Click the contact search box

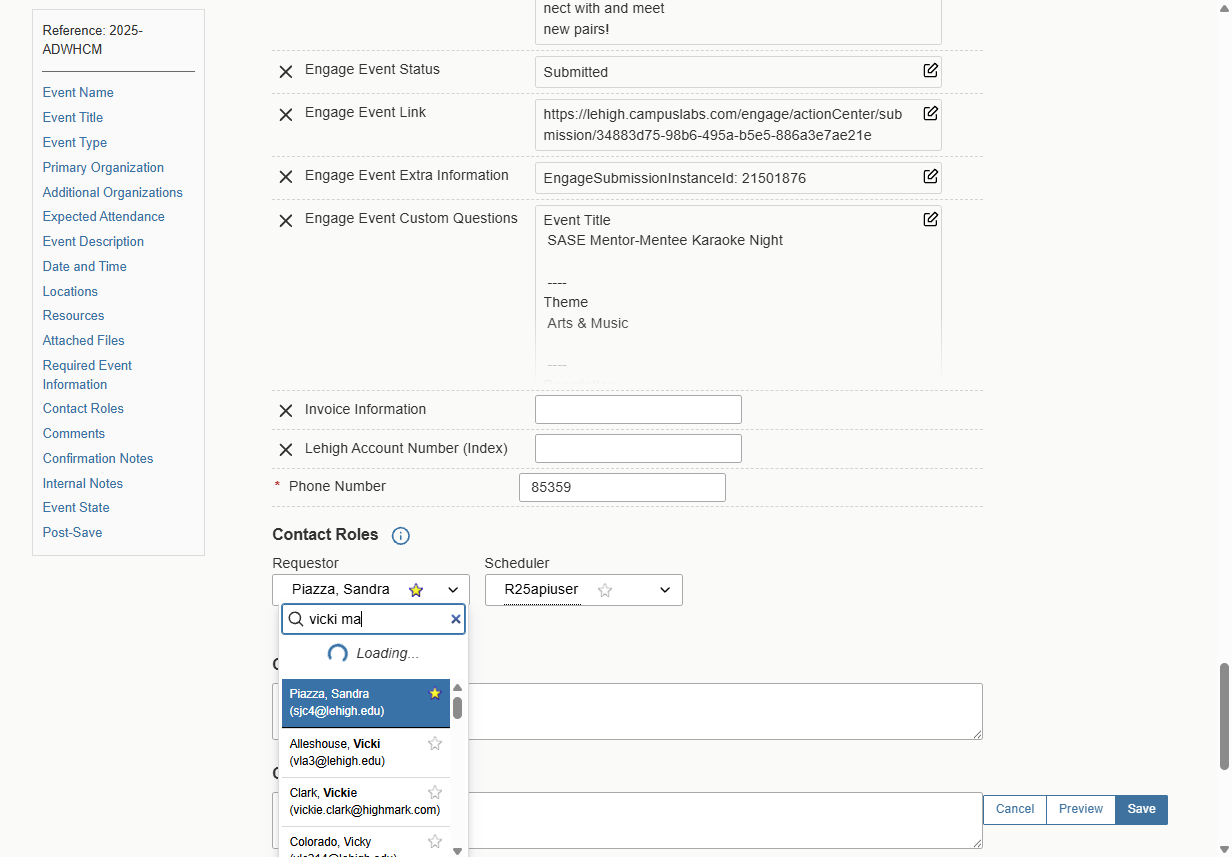[374, 619]
